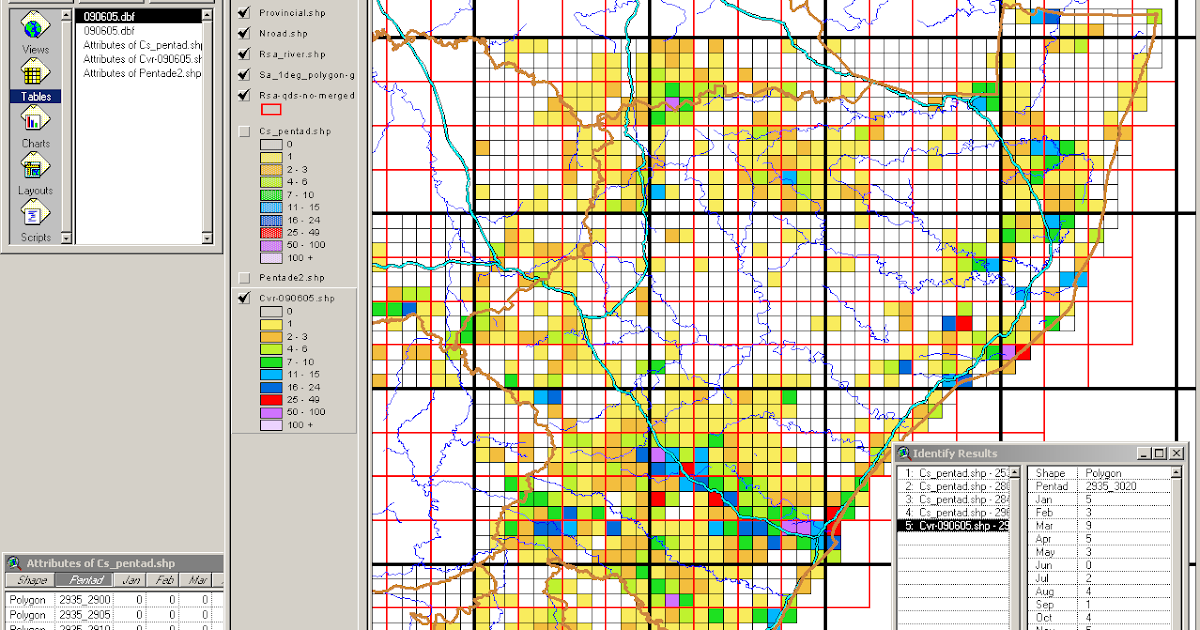This screenshot has width=1200, height=630.
Task: Click the Pentad value 2935_3020 in Identify Results
Action: [1109, 485]
